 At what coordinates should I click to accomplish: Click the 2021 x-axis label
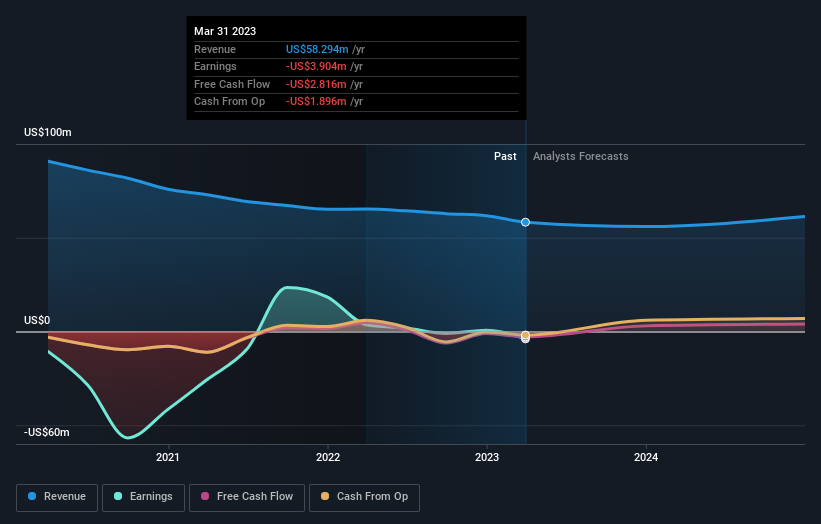tap(168, 458)
